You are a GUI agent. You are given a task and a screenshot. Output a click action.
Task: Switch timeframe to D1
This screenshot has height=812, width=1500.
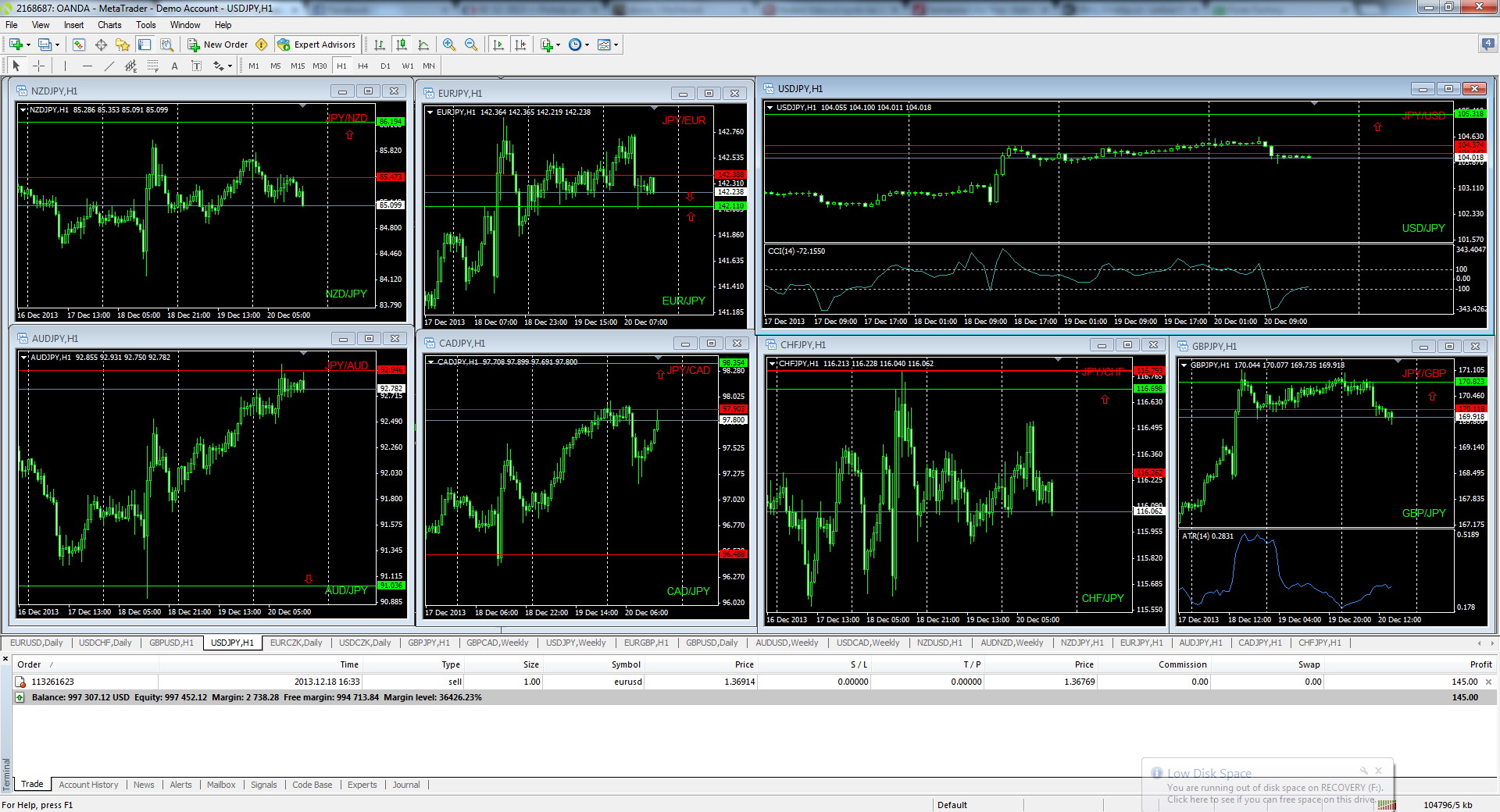click(x=385, y=66)
